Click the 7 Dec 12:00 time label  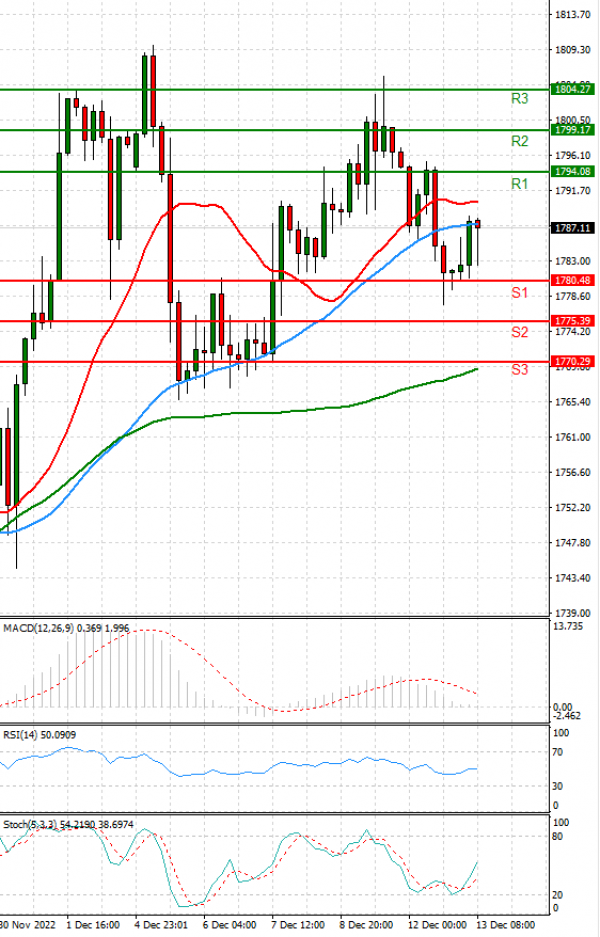click(298, 925)
